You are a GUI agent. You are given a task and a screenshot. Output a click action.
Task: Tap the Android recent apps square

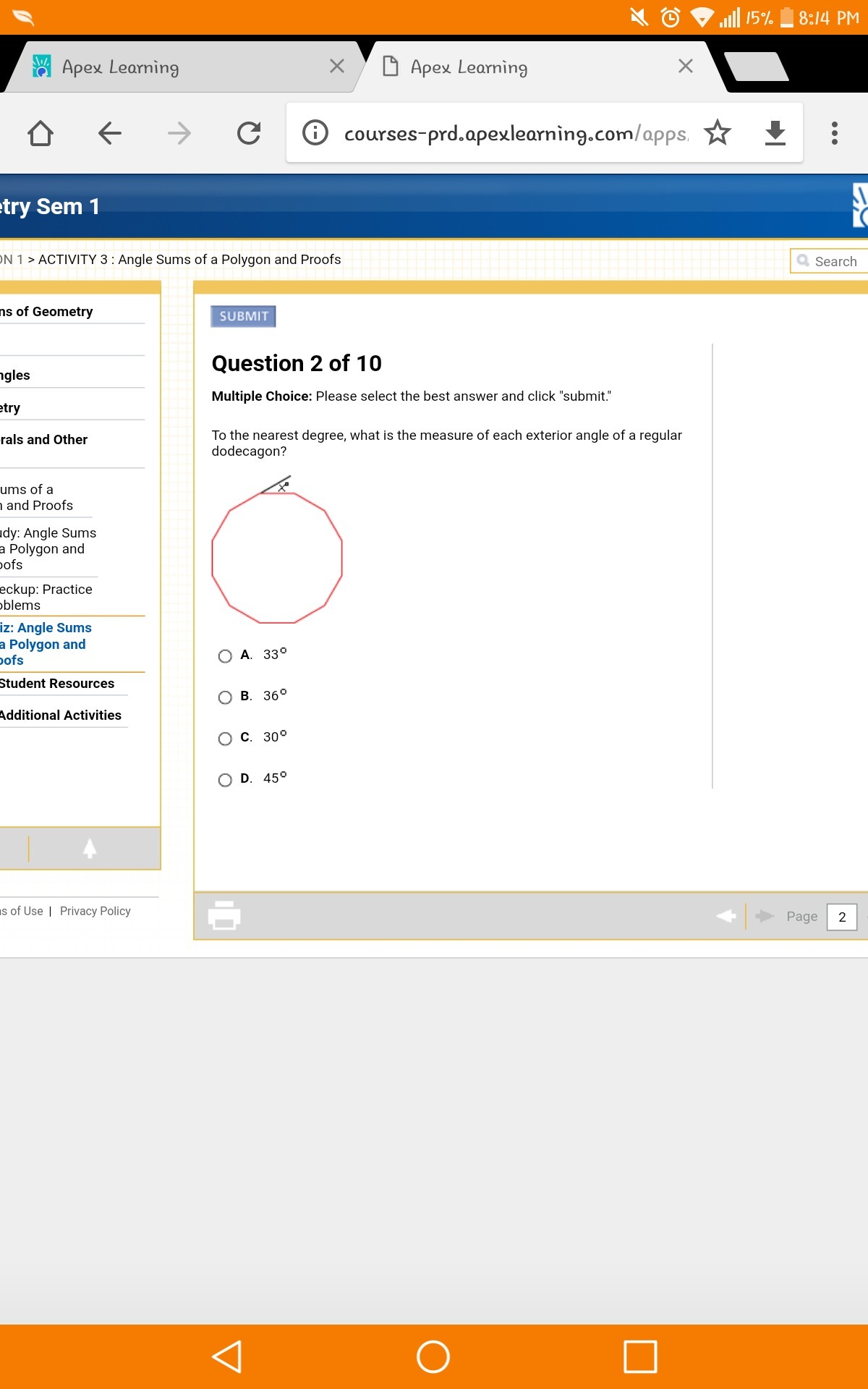coord(640,1356)
